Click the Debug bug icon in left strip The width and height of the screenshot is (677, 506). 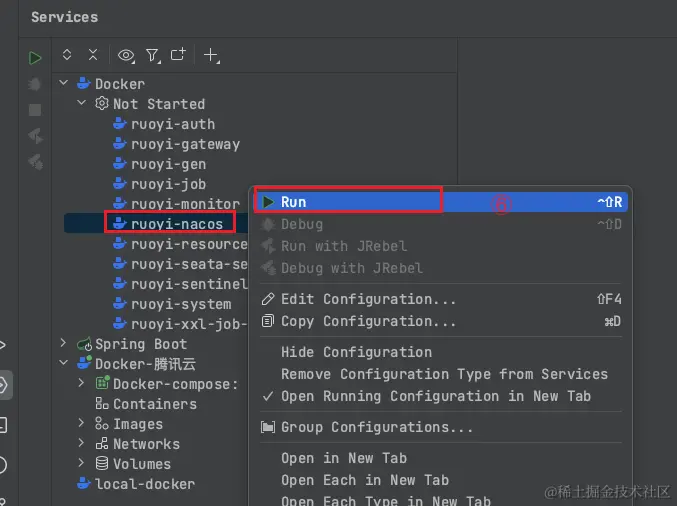pos(35,84)
